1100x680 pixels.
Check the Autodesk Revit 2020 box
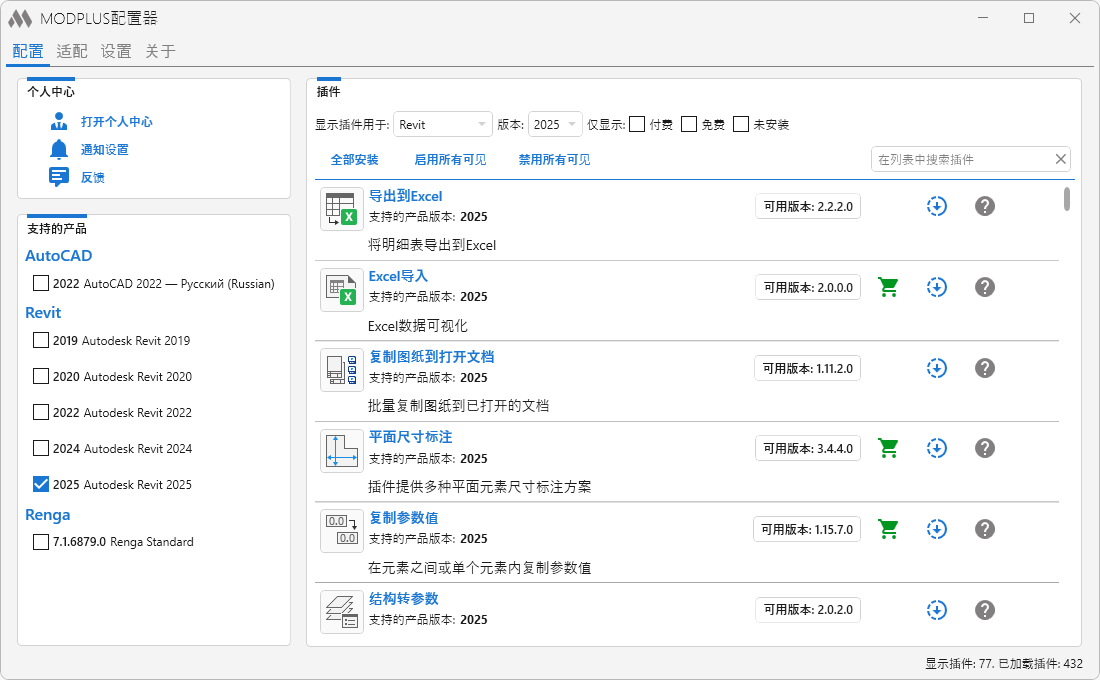coord(41,376)
